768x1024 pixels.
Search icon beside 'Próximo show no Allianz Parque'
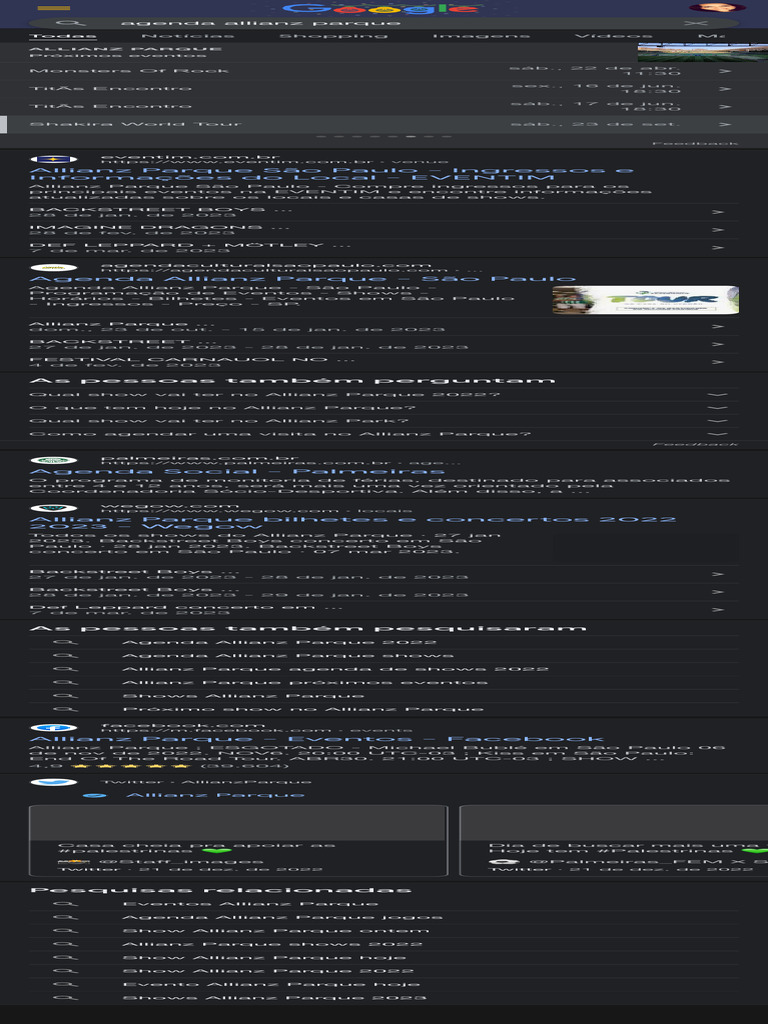(65, 709)
